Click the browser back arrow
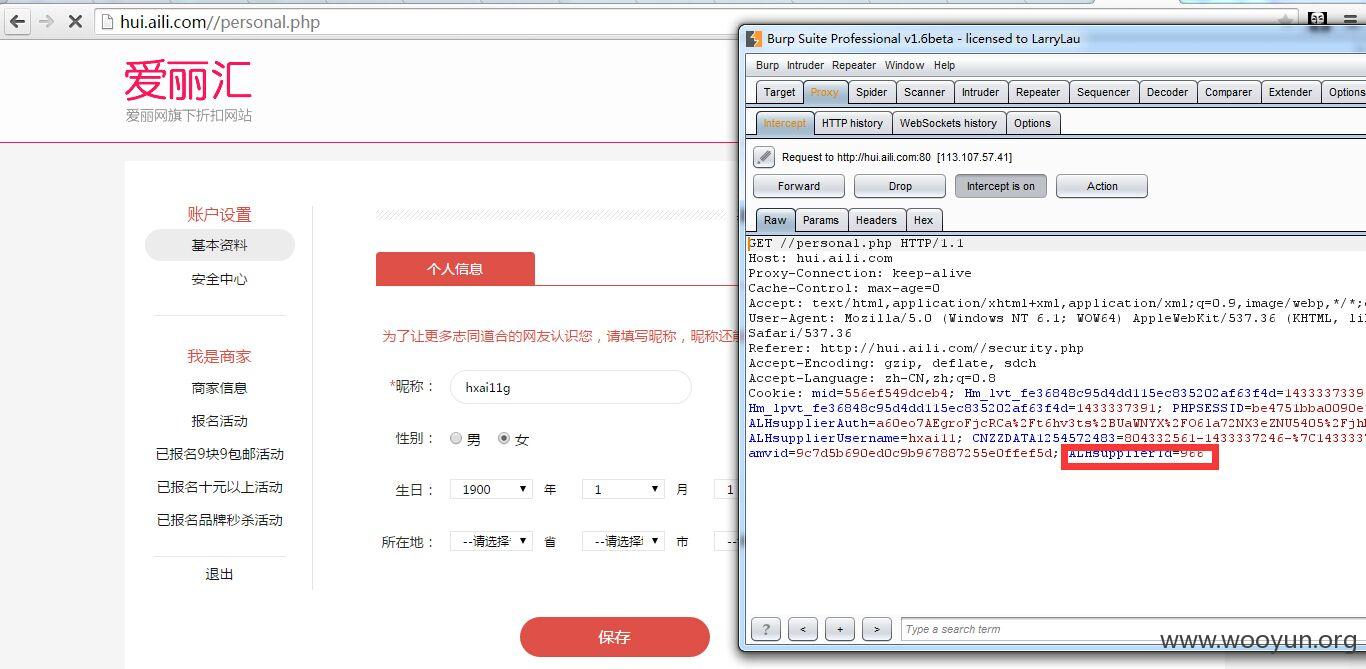The width and height of the screenshot is (1366, 669). pyautogui.click(x=18, y=21)
